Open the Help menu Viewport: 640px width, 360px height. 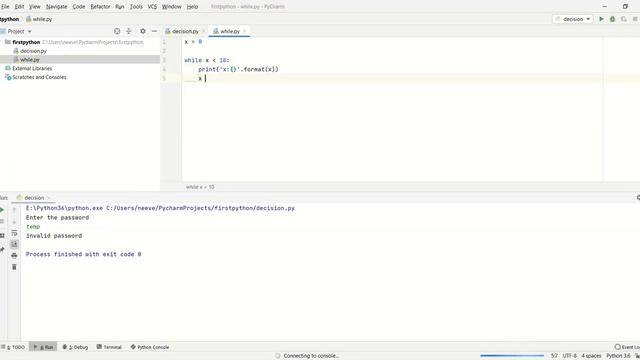(x=192, y=7)
